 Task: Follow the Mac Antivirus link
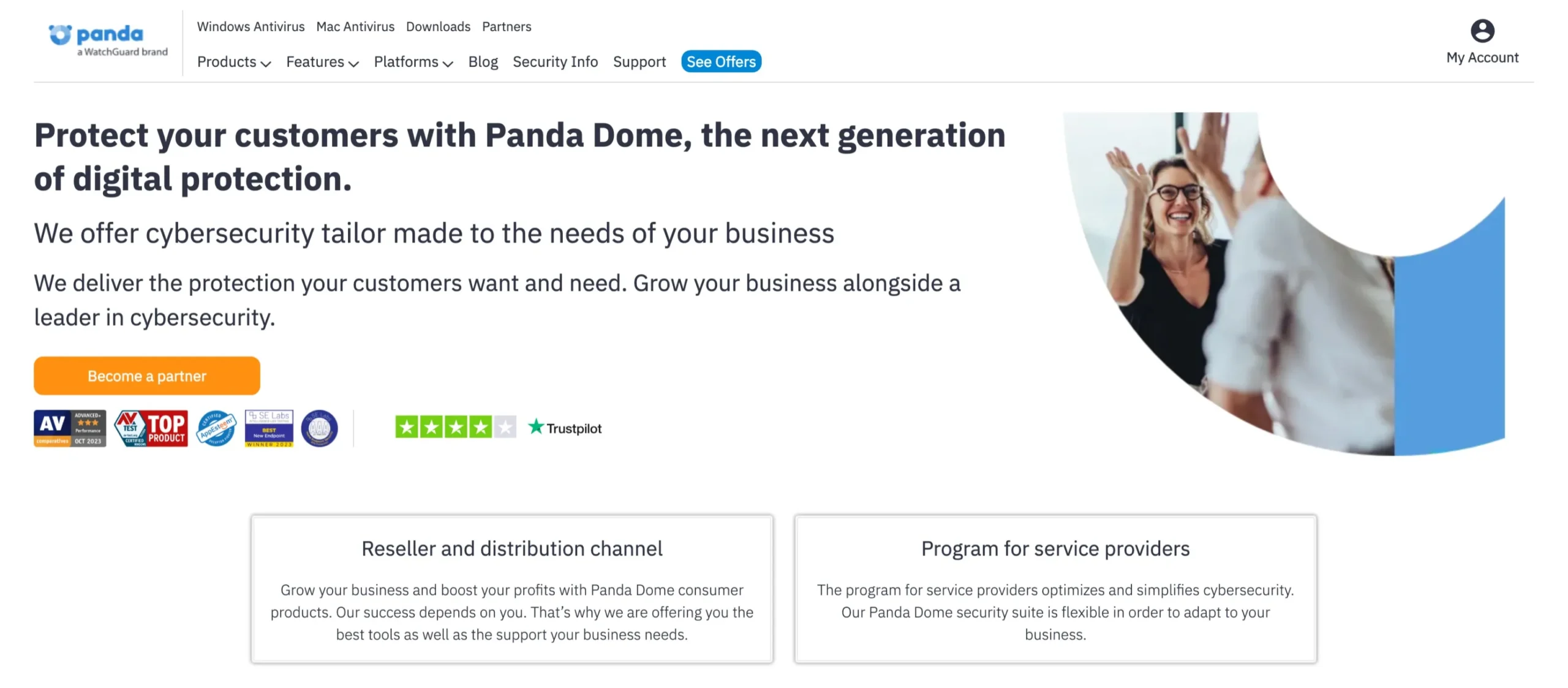[355, 26]
